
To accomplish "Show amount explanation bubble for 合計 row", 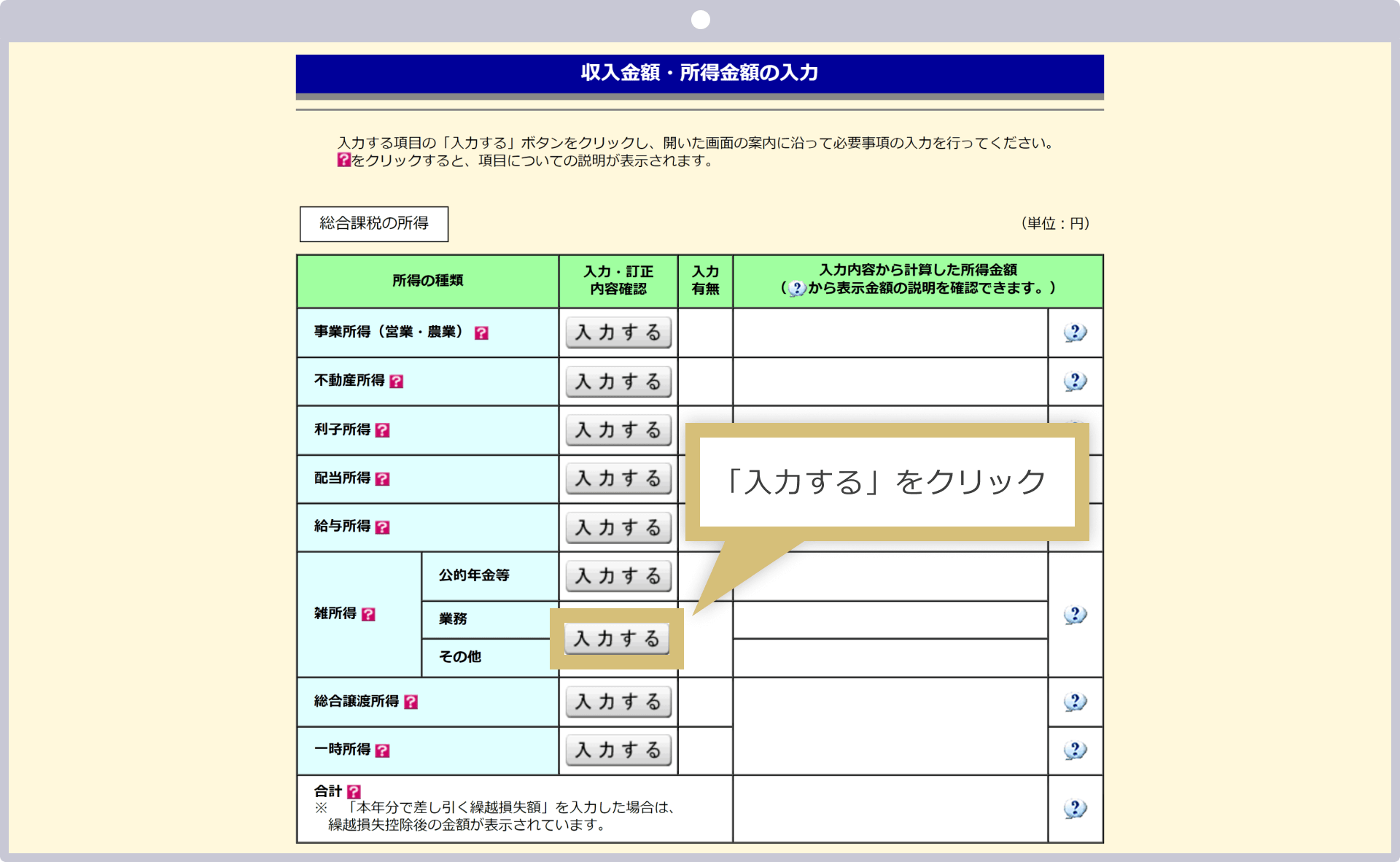I will click(x=1075, y=808).
